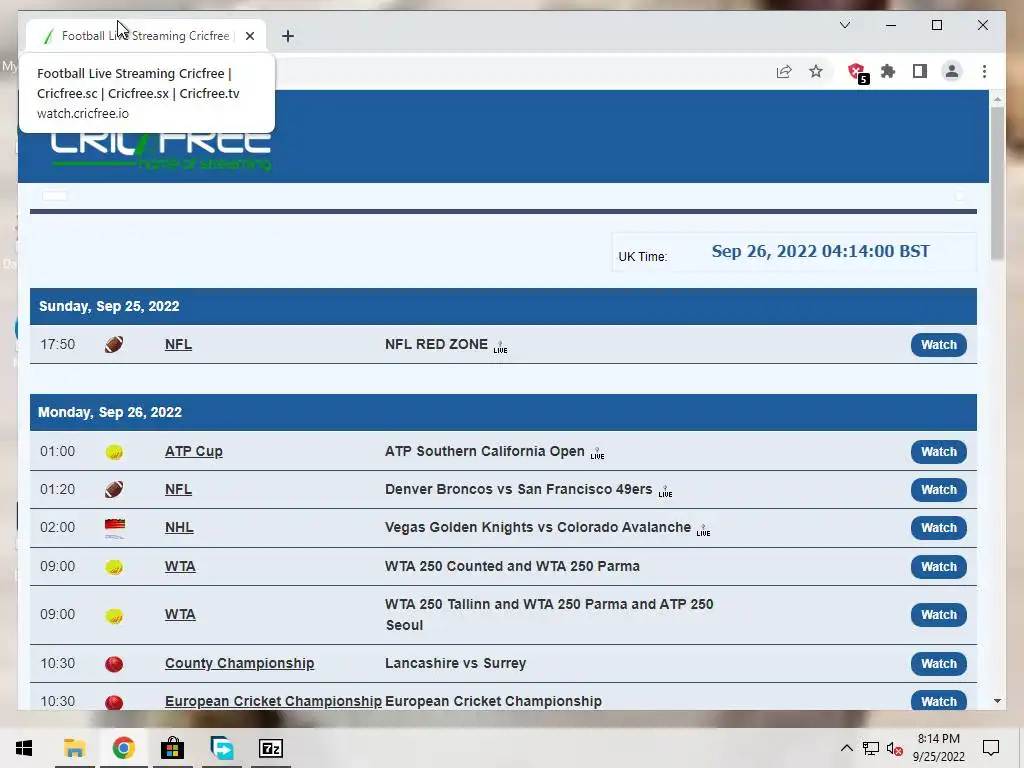Viewport: 1024px width, 768px height.
Task: Click scrollbar down arrow
Action: [x=997, y=701]
